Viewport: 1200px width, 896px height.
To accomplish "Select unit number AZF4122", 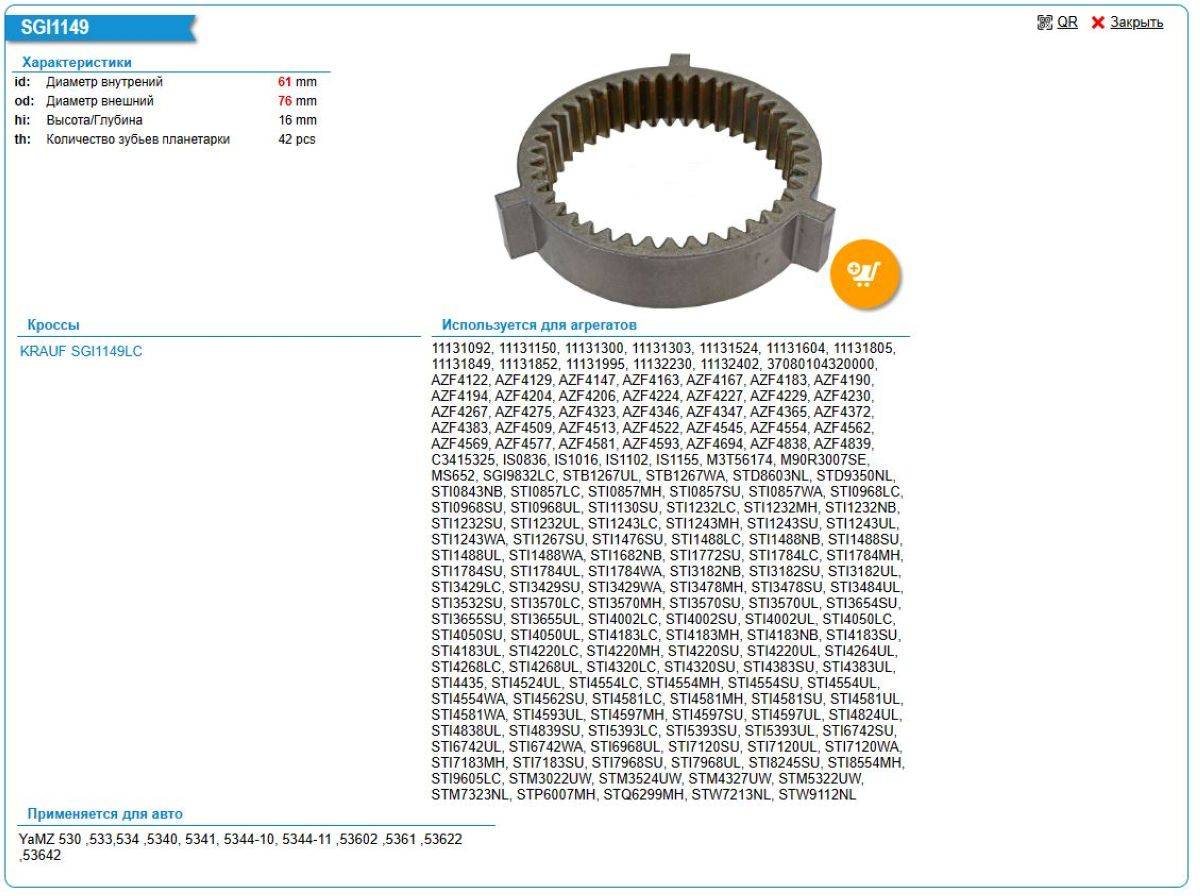I will tap(459, 380).
